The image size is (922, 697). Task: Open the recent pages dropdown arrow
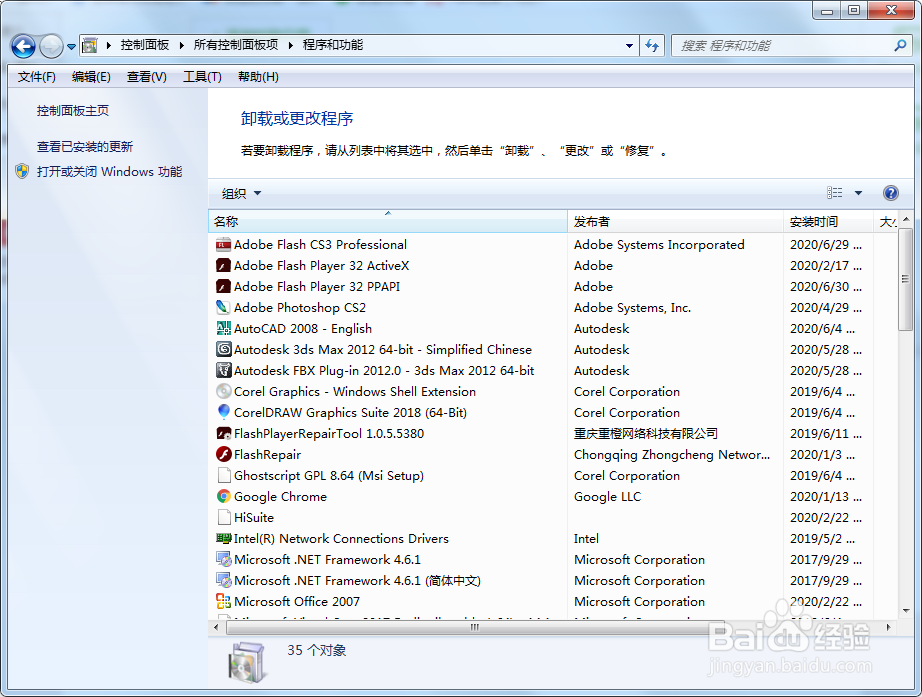point(71,46)
